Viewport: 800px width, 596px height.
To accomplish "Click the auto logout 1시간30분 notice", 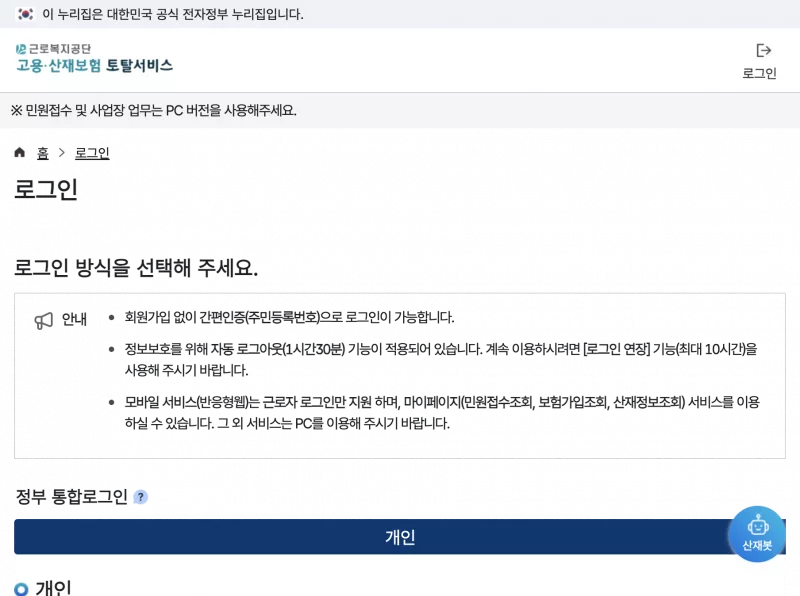I will (x=441, y=359).
